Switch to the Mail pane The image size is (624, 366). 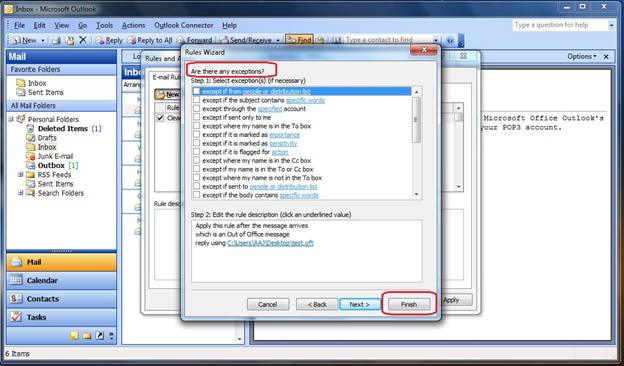pyautogui.click(x=61, y=262)
